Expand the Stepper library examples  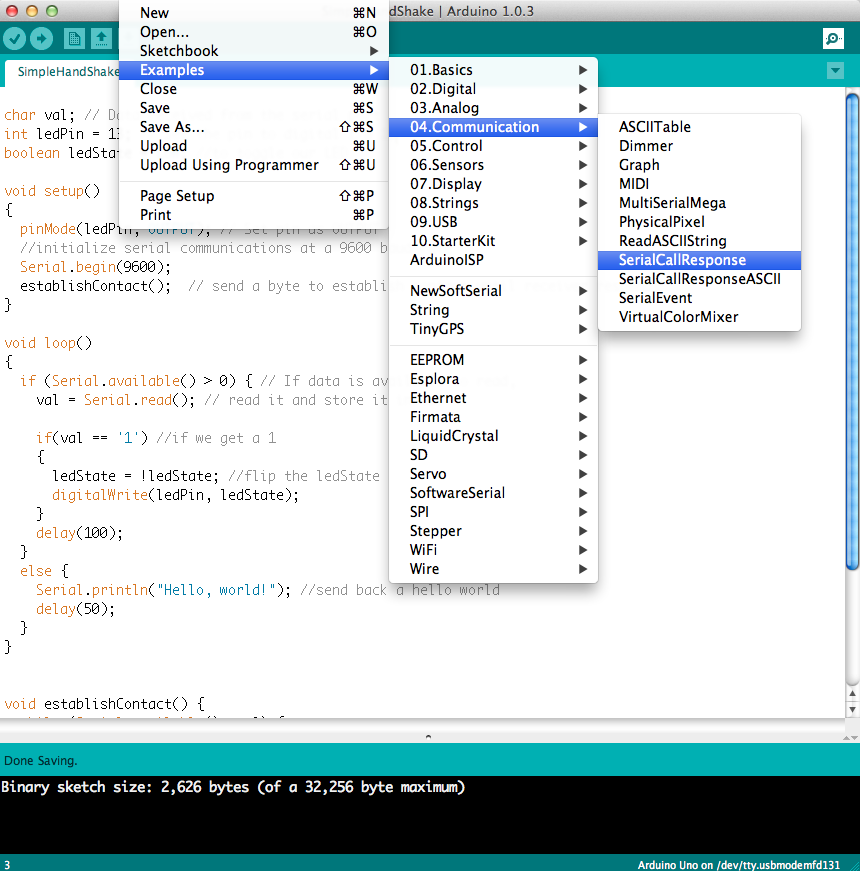(x=493, y=530)
